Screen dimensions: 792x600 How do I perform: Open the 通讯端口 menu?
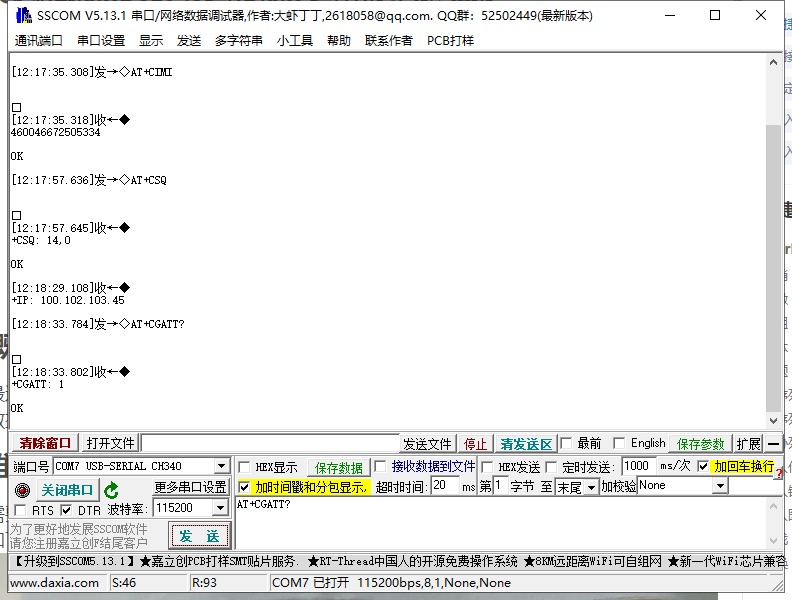click(x=38, y=40)
